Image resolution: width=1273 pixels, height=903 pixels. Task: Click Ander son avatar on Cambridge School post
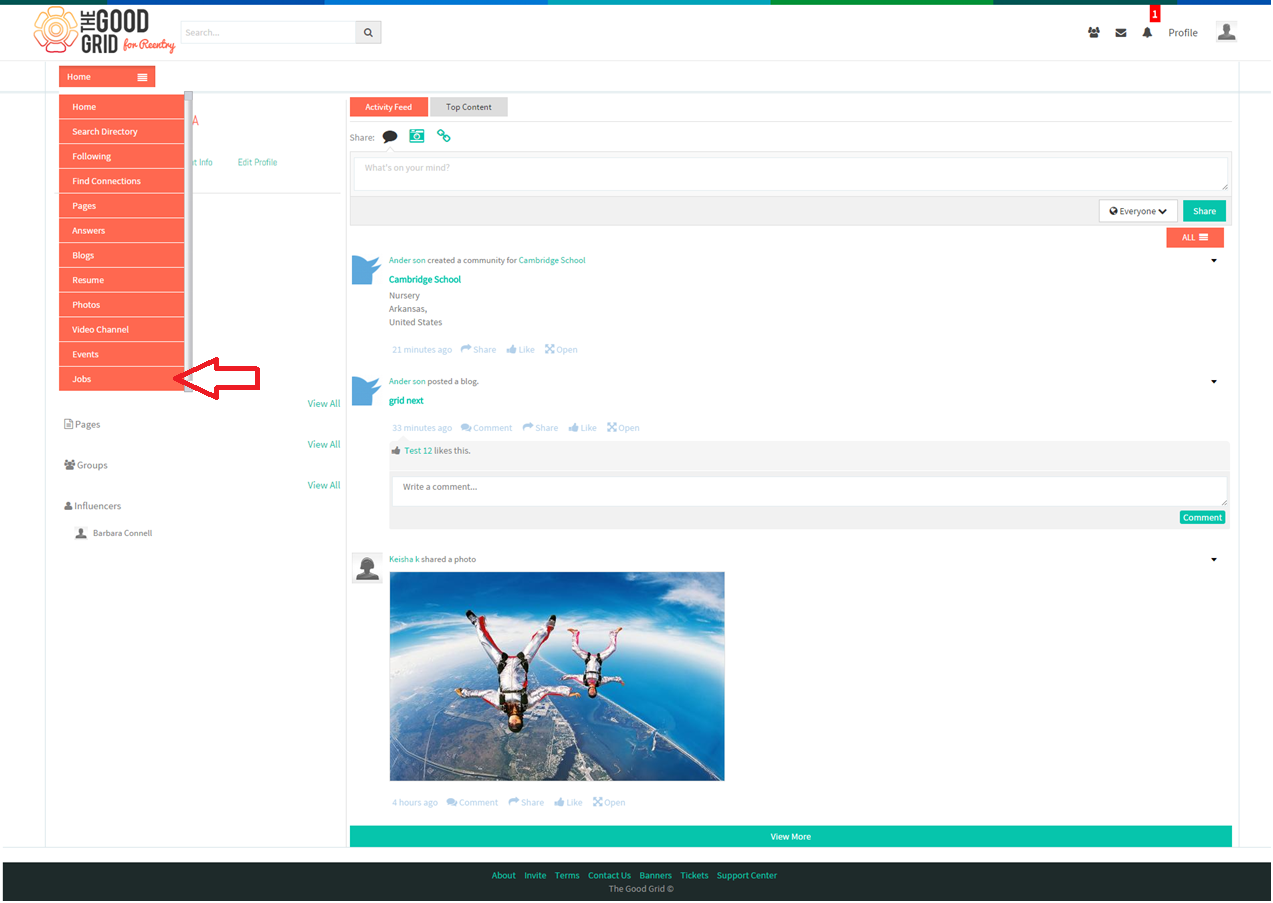(366, 270)
